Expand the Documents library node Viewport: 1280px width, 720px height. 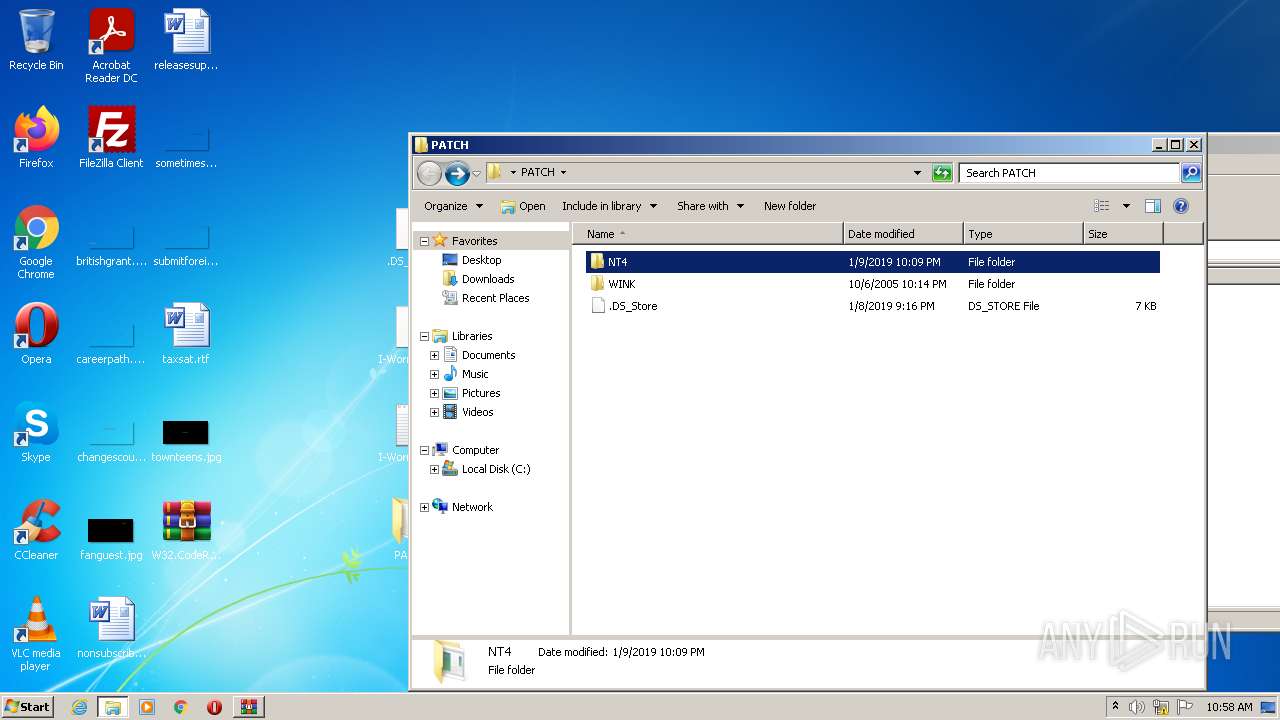(434, 355)
